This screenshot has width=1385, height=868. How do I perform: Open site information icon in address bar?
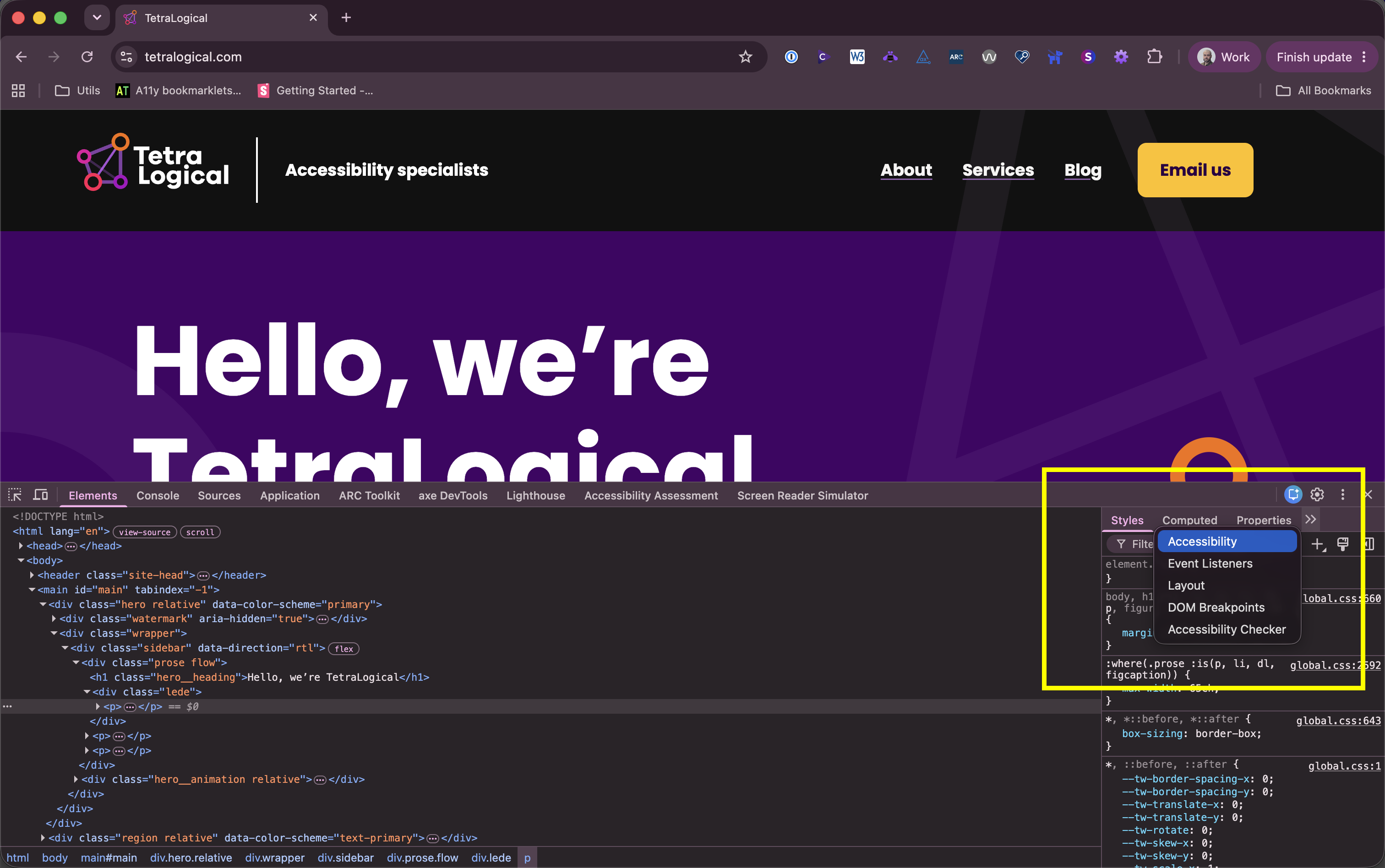(x=126, y=57)
